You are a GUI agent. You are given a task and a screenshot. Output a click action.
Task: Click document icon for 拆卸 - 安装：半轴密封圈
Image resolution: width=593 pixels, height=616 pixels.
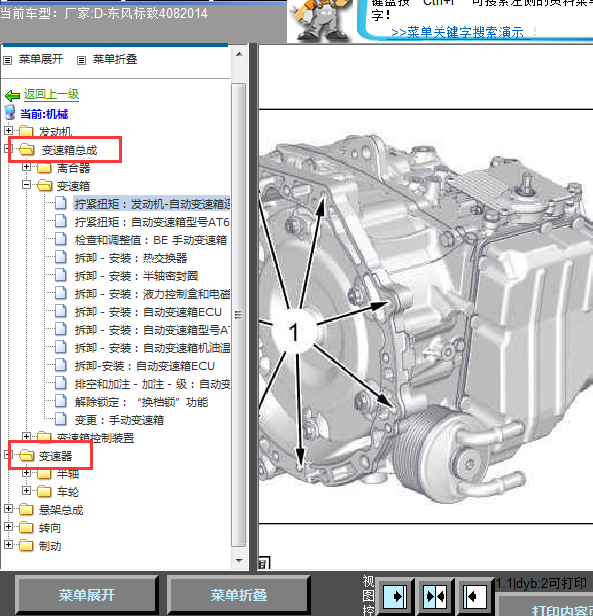[x=61, y=275]
